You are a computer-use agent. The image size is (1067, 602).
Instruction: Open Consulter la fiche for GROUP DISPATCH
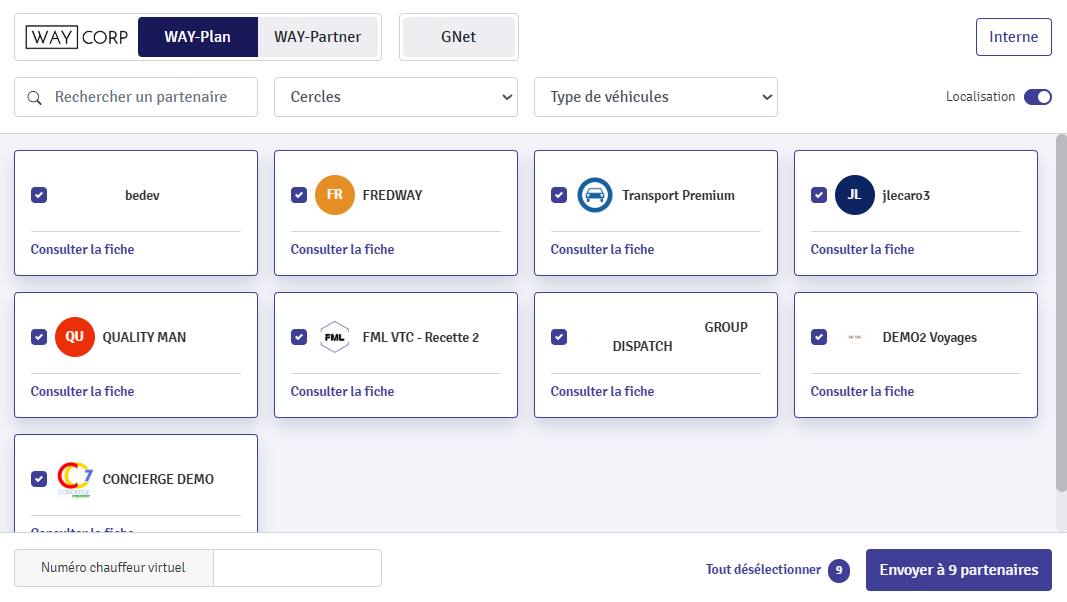pyautogui.click(x=602, y=392)
